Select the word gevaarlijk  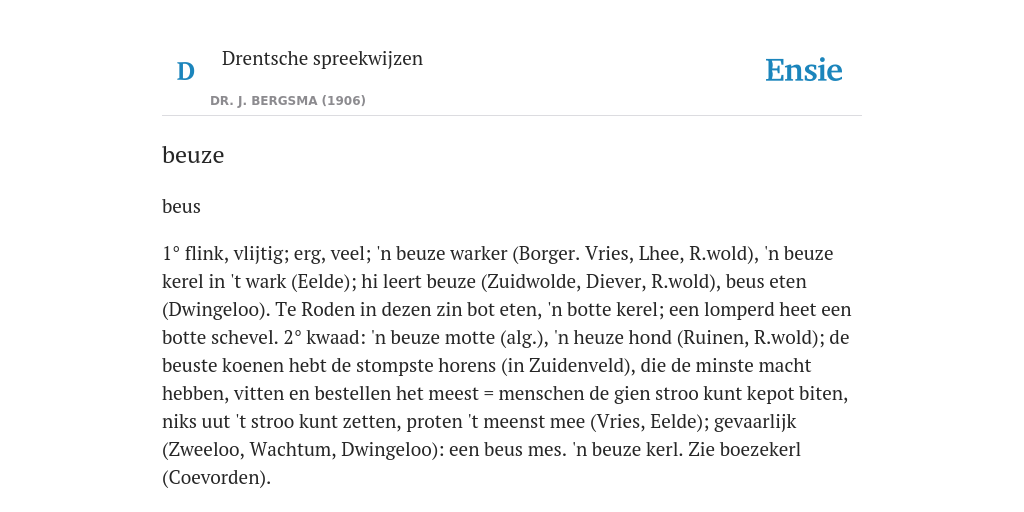tap(755, 422)
